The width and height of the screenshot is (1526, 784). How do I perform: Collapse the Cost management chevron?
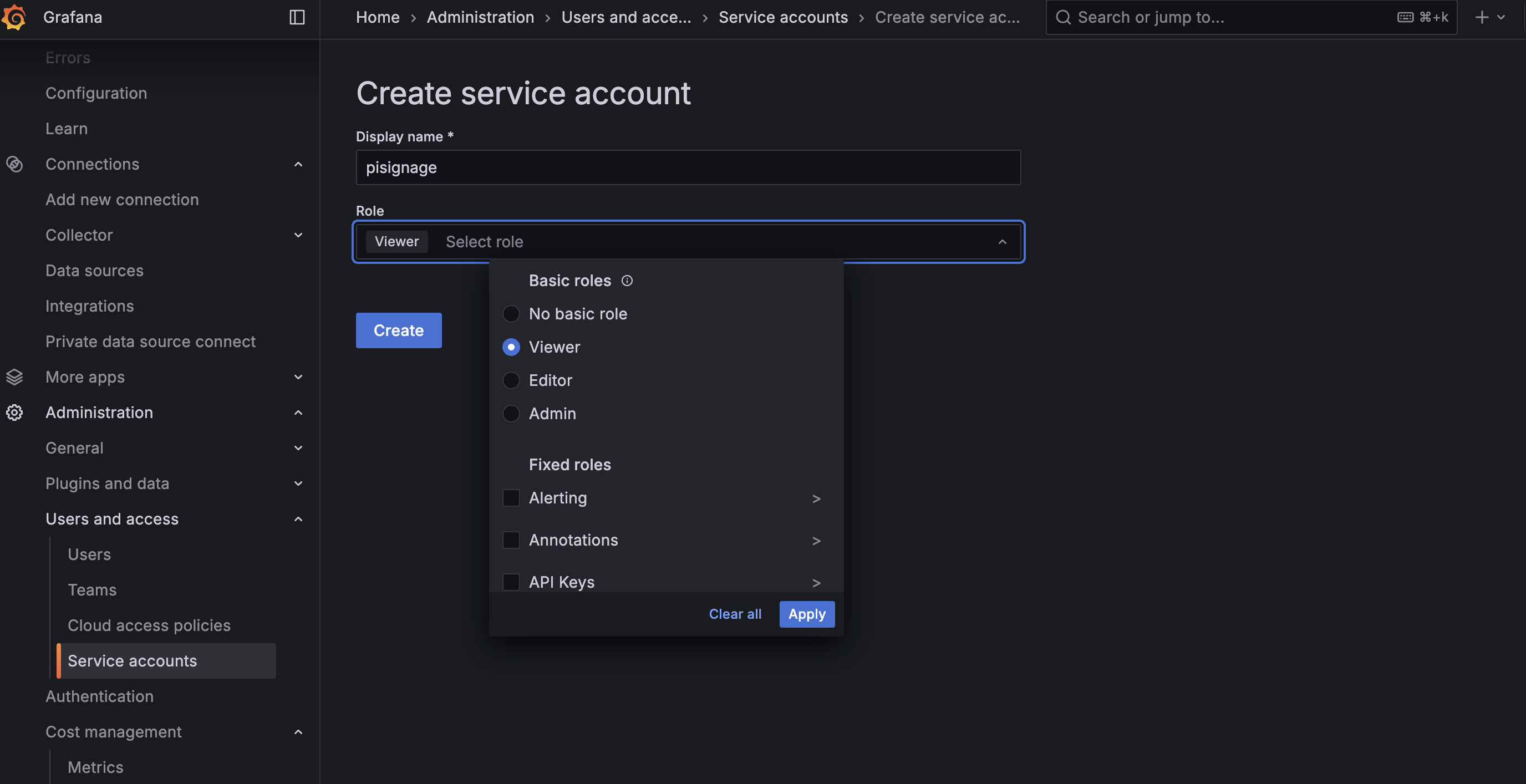click(x=298, y=732)
